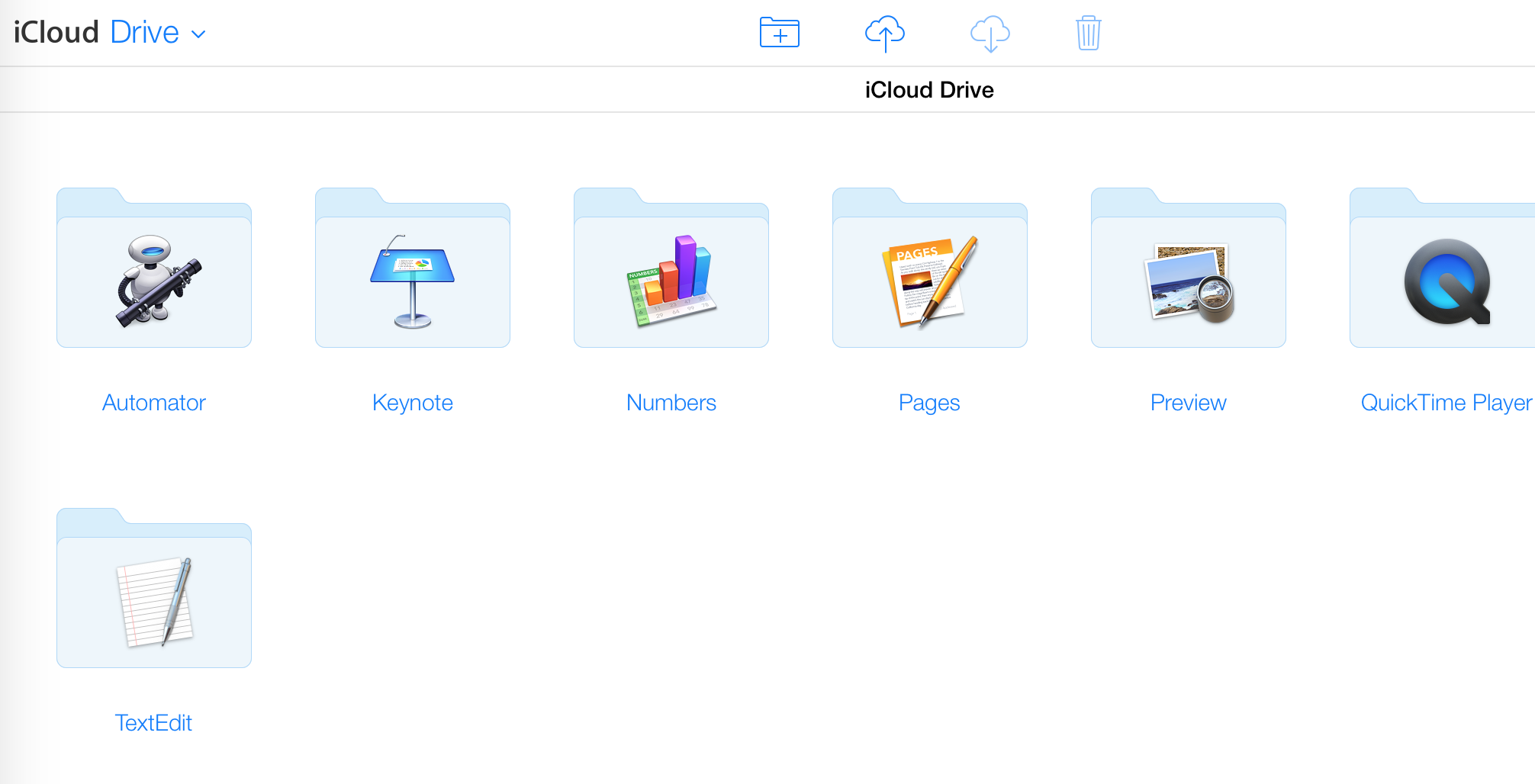Click the Download from iCloud icon
The image size is (1535, 784).
click(x=990, y=34)
